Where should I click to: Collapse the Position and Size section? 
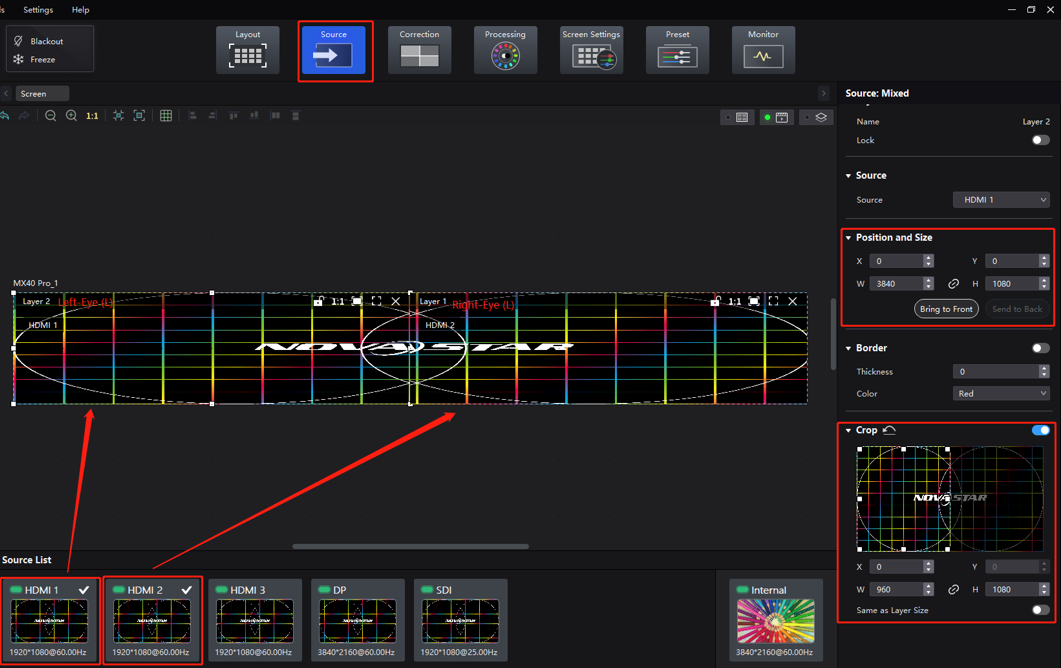tap(849, 238)
